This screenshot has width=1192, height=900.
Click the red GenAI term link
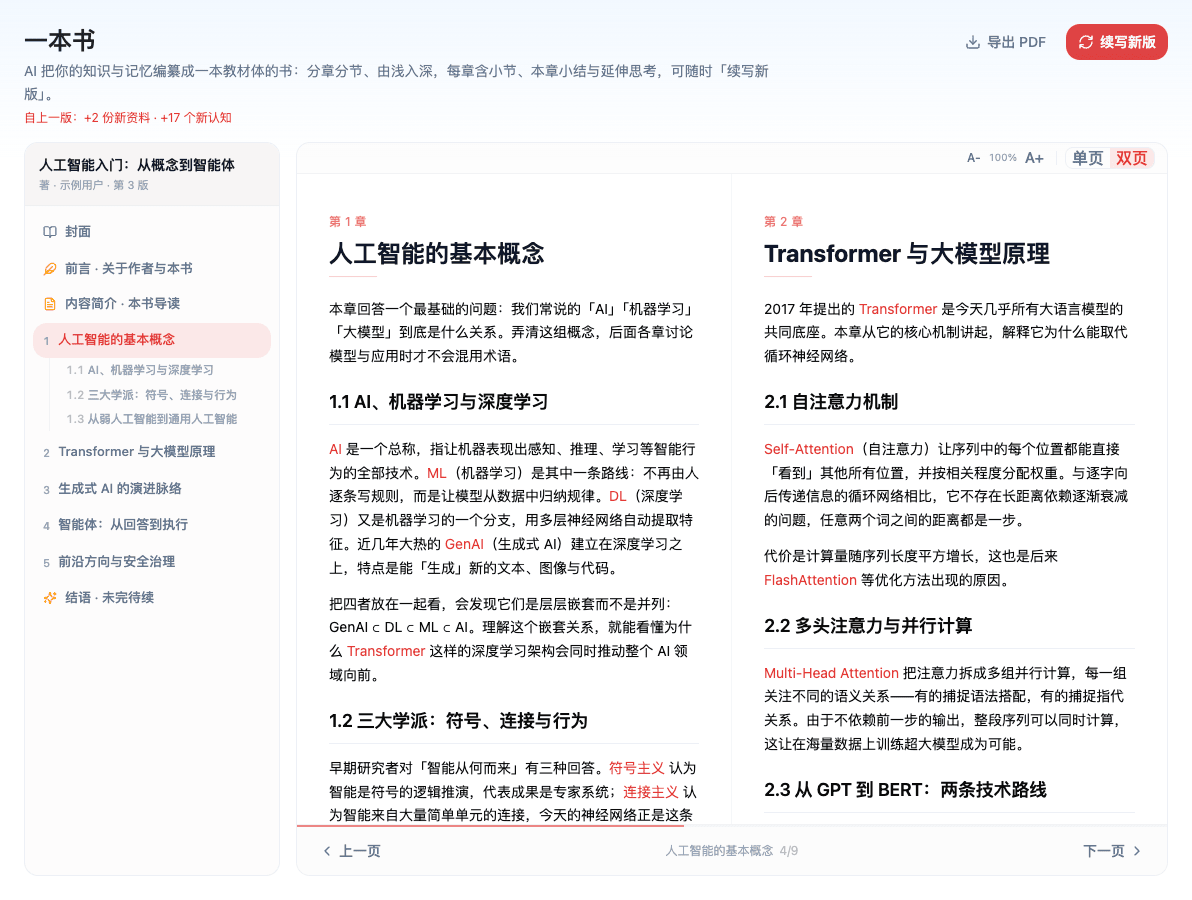tap(464, 544)
